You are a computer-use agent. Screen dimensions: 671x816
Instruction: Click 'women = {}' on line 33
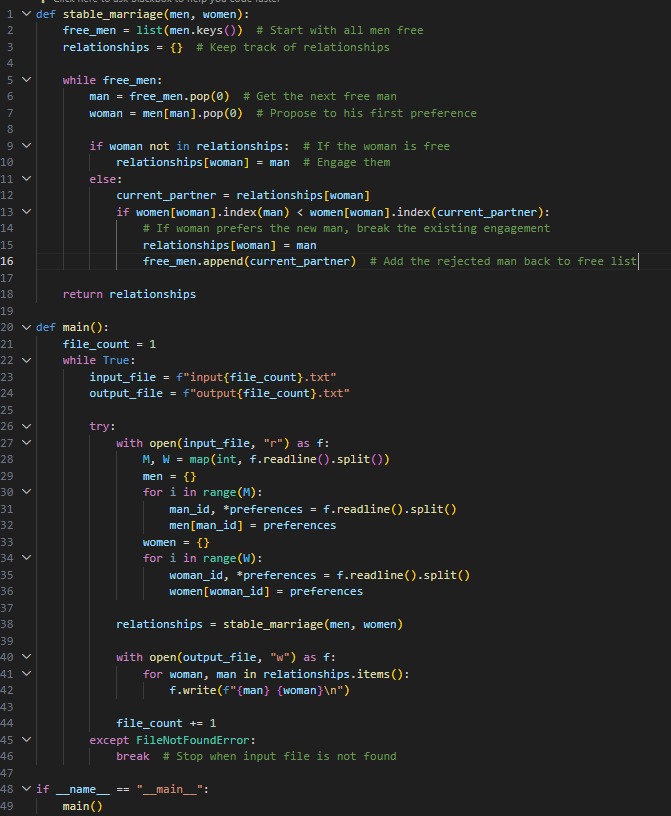176,542
